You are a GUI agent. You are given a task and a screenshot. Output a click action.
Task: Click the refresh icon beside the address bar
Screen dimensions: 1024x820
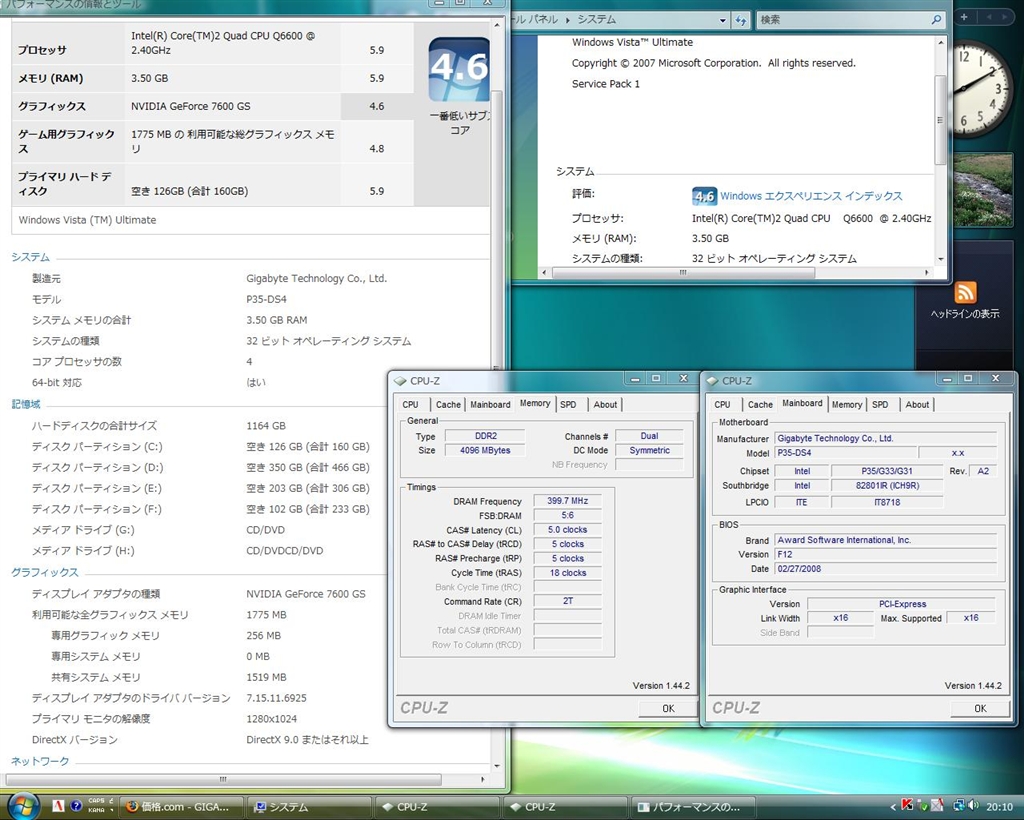point(741,20)
